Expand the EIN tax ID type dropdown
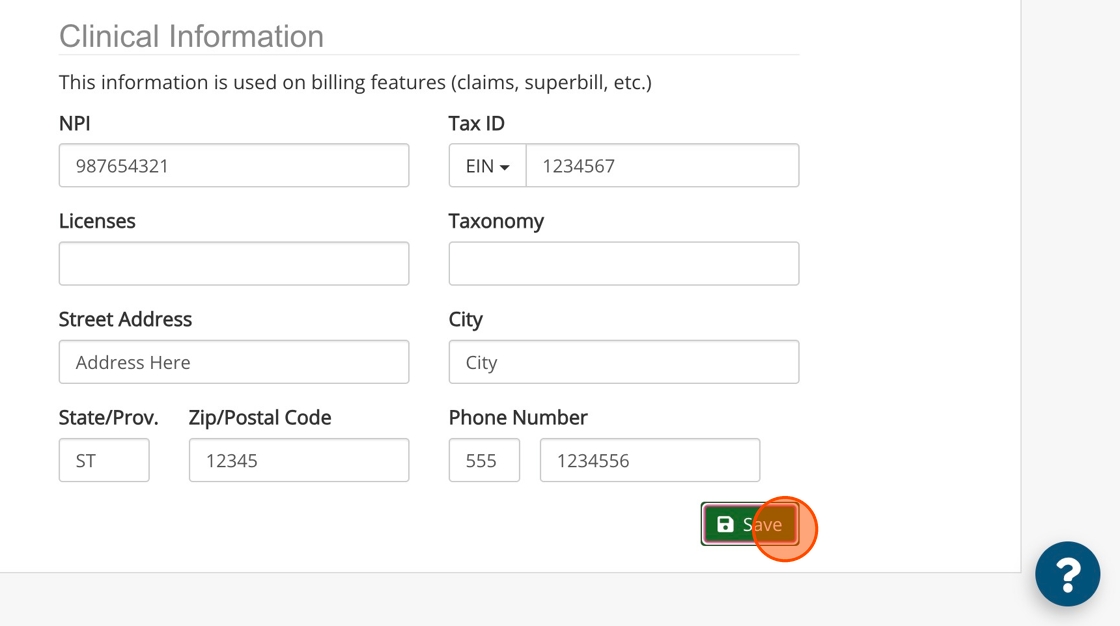 click(x=487, y=166)
